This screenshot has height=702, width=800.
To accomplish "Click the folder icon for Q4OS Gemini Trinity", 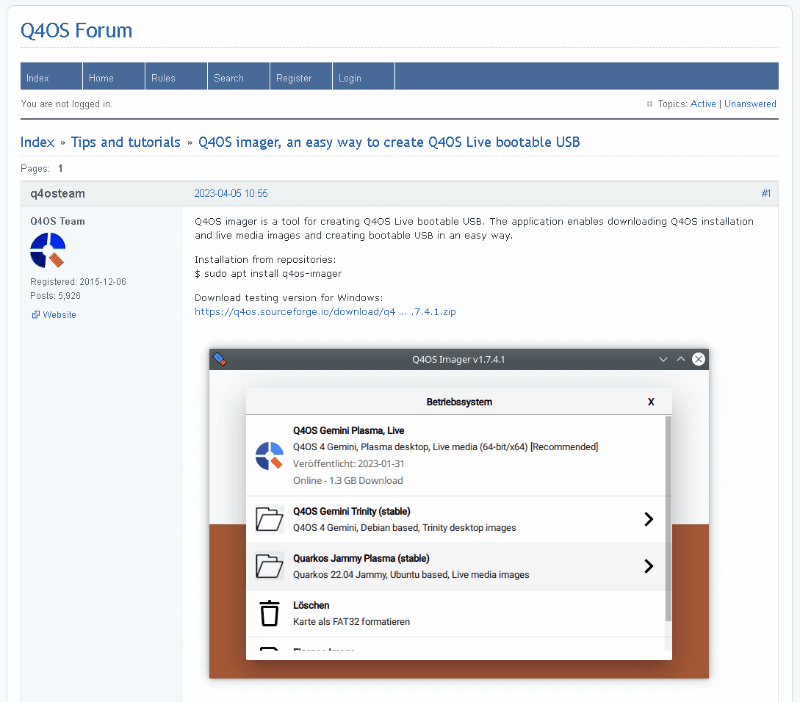I will click(x=269, y=519).
